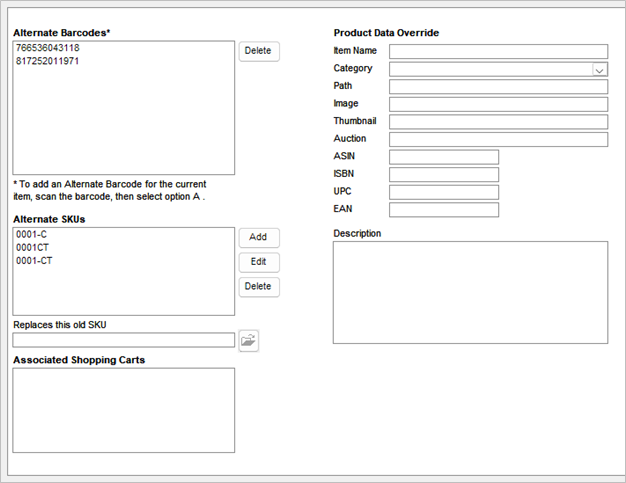
Task: Choose SKU 0001-C from list
Action: (x=32, y=235)
